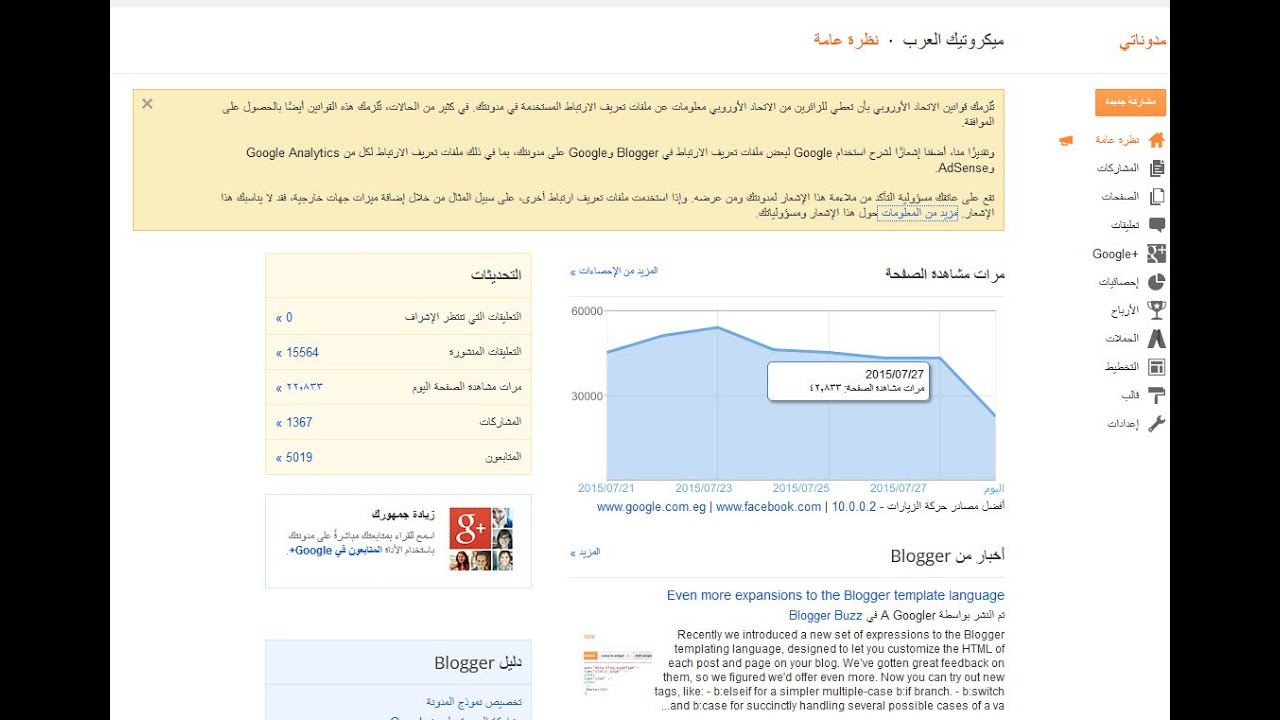Screen dimensions: 1280x720
Task: Open Blogger Buzz link
Action: (x=825, y=615)
